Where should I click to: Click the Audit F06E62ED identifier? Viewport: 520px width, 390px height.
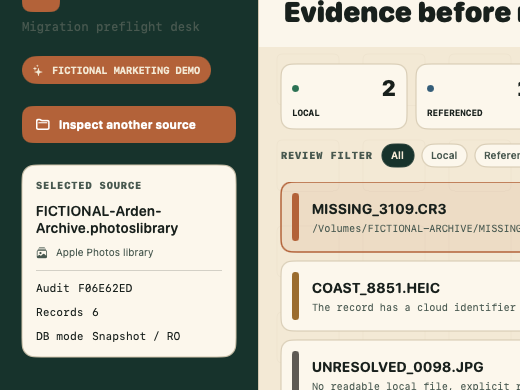tap(84, 288)
